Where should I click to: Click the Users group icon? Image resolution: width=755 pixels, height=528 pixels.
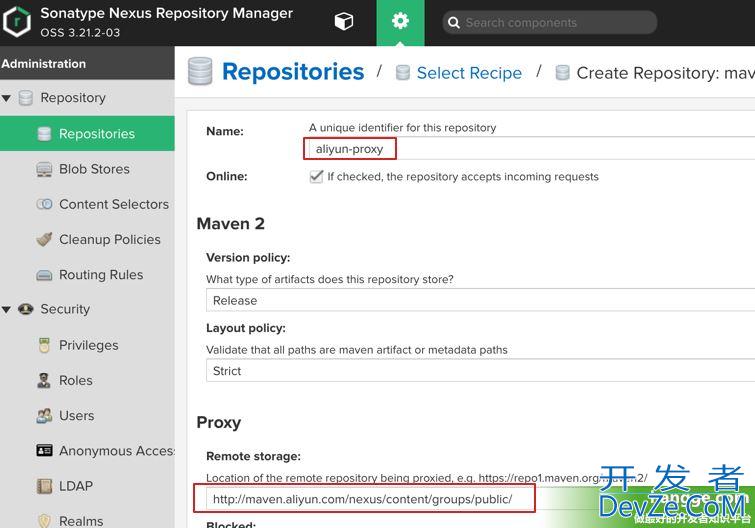pyautogui.click(x=44, y=415)
